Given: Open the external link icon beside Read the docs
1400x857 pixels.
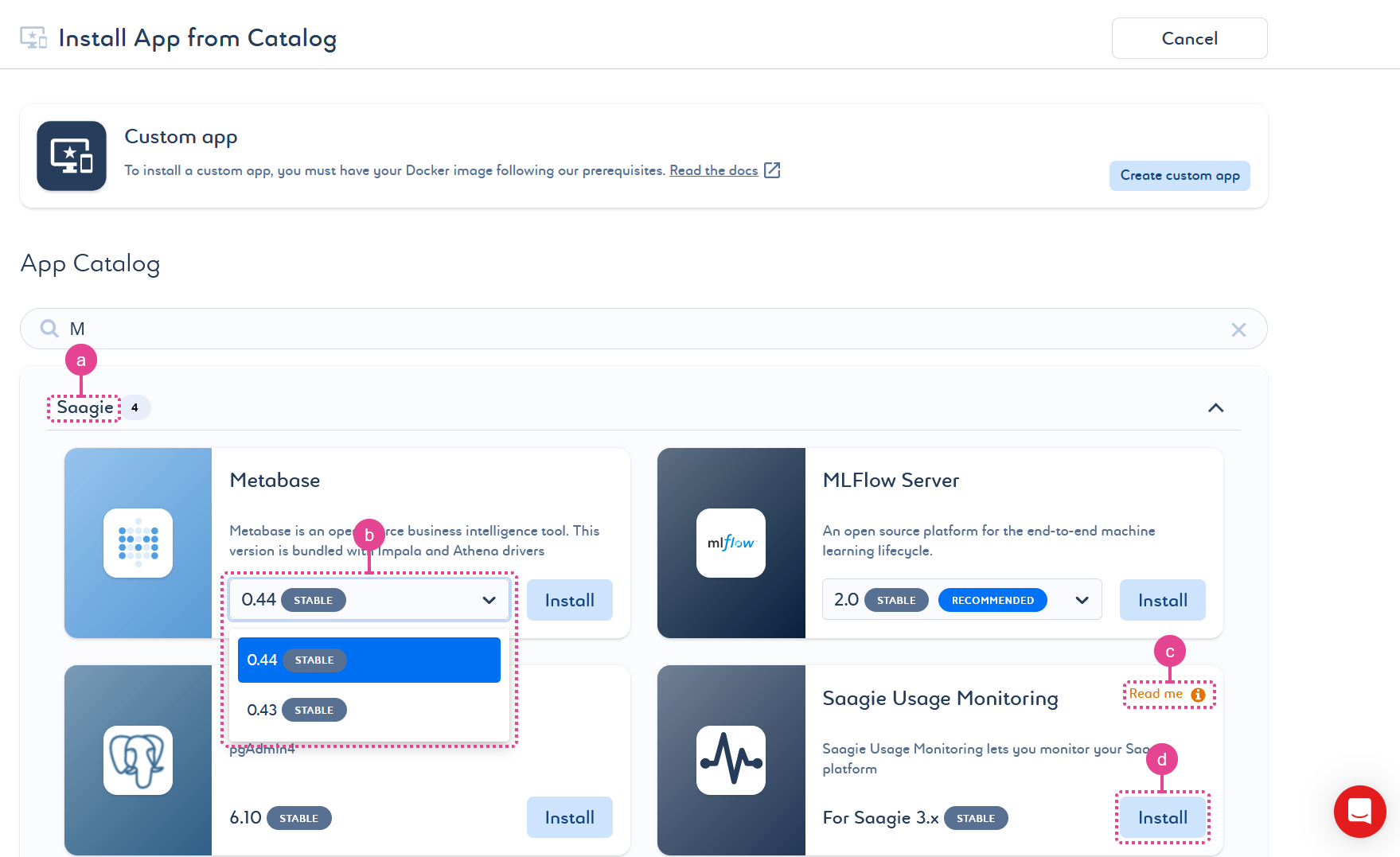Looking at the screenshot, I should click(772, 170).
